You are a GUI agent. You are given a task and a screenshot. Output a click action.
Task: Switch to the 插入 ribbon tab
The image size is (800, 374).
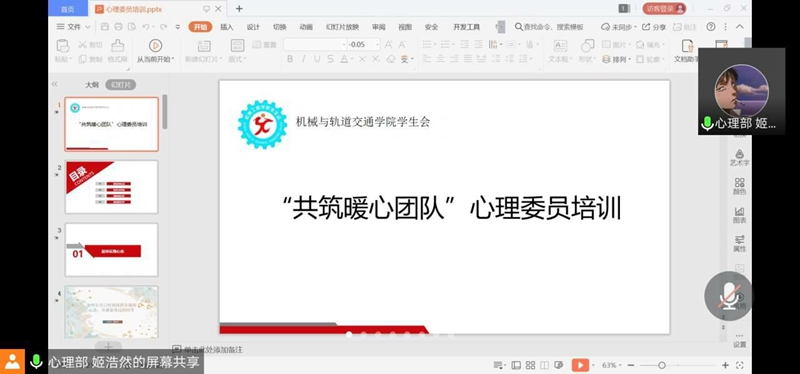point(227,27)
